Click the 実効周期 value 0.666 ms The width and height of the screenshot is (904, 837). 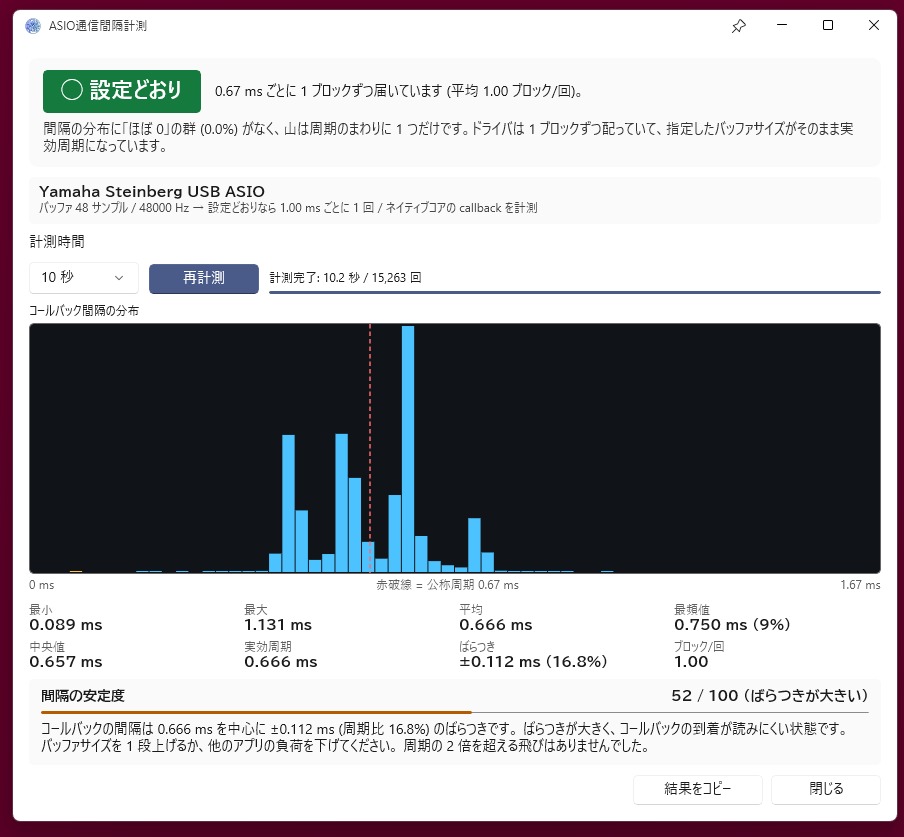point(281,662)
